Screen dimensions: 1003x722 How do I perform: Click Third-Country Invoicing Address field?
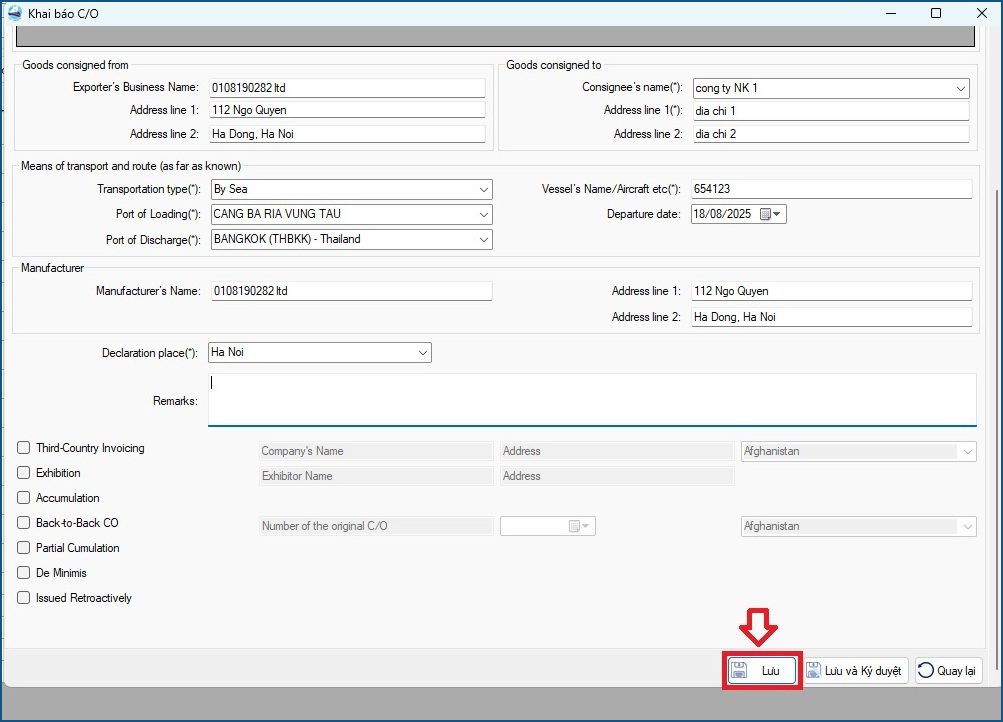617,451
